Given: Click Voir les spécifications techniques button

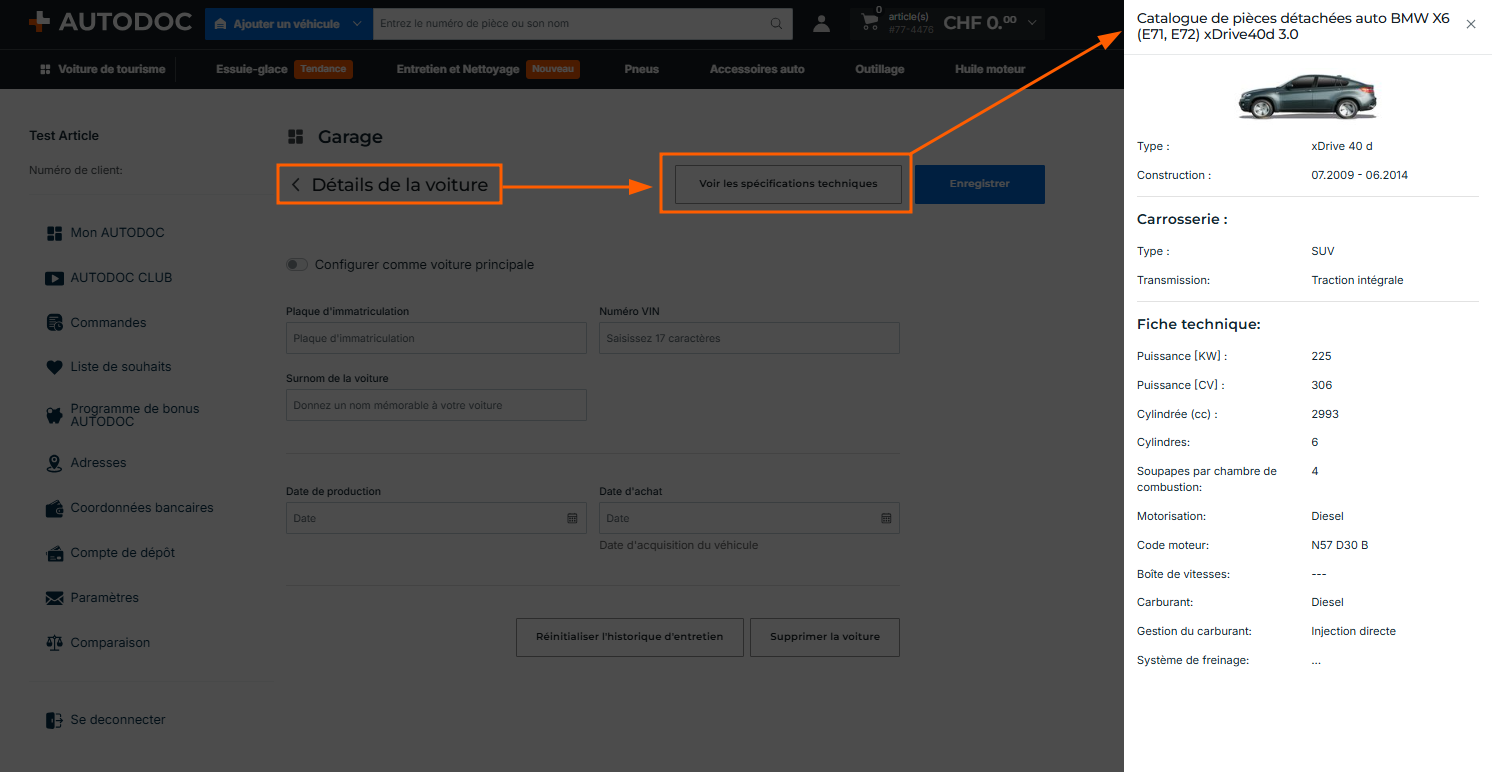Looking at the screenshot, I should point(788,184).
